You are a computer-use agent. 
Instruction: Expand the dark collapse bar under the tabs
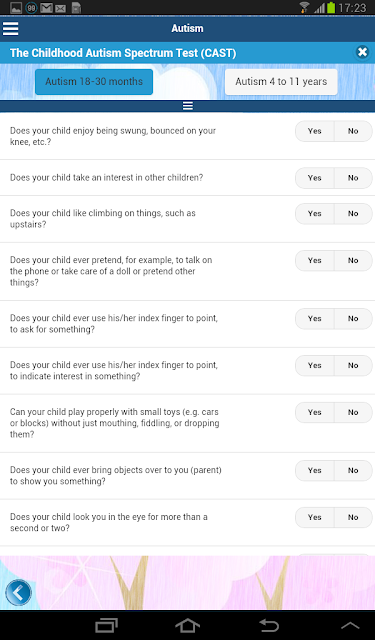187,106
